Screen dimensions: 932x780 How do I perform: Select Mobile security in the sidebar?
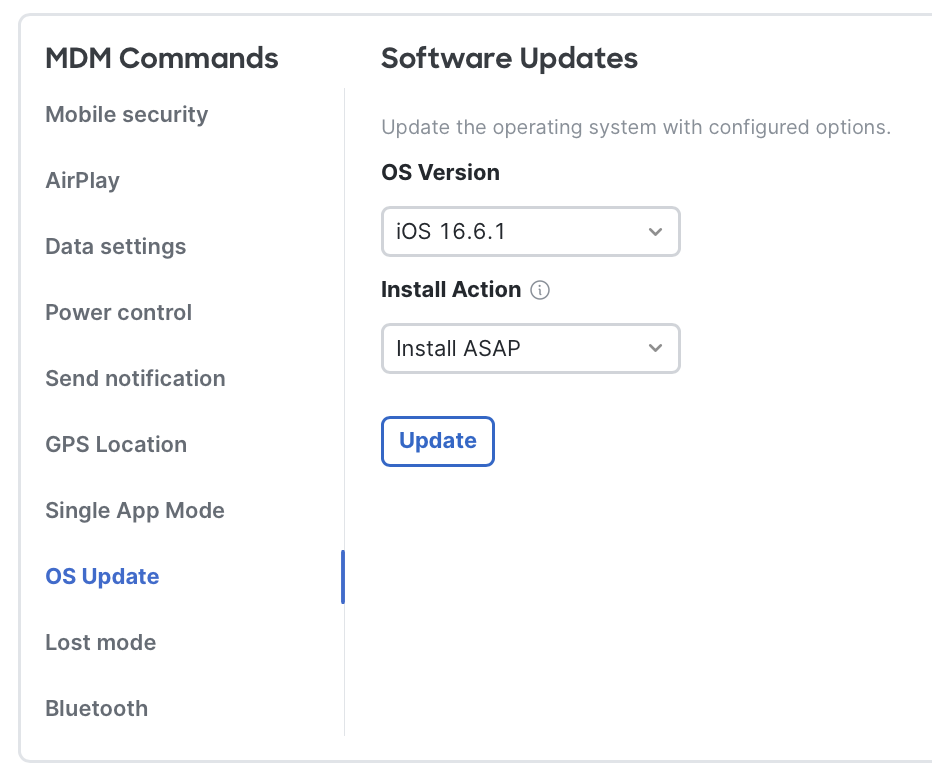[126, 114]
